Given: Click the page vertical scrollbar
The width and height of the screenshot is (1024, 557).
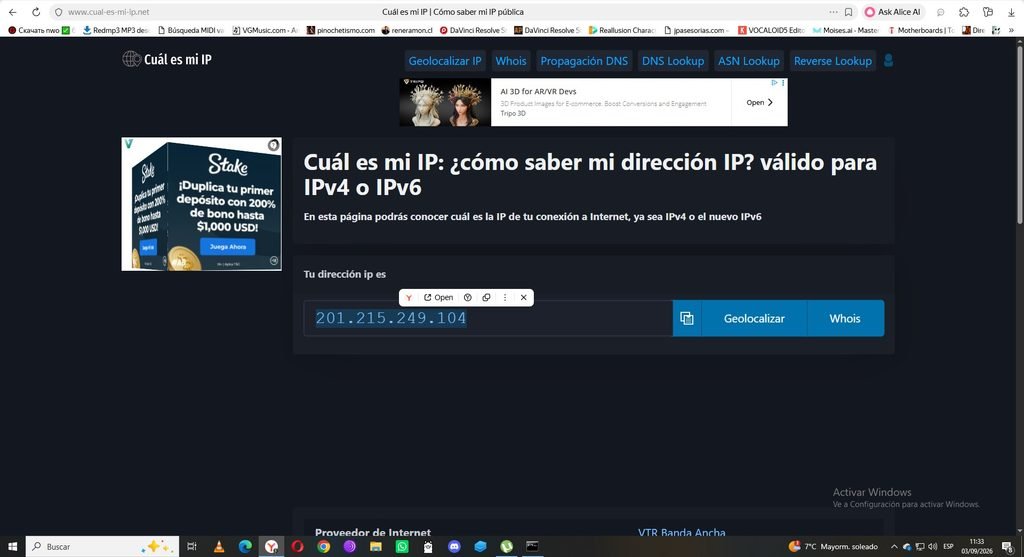Looking at the screenshot, I should click(x=1018, y=287).
